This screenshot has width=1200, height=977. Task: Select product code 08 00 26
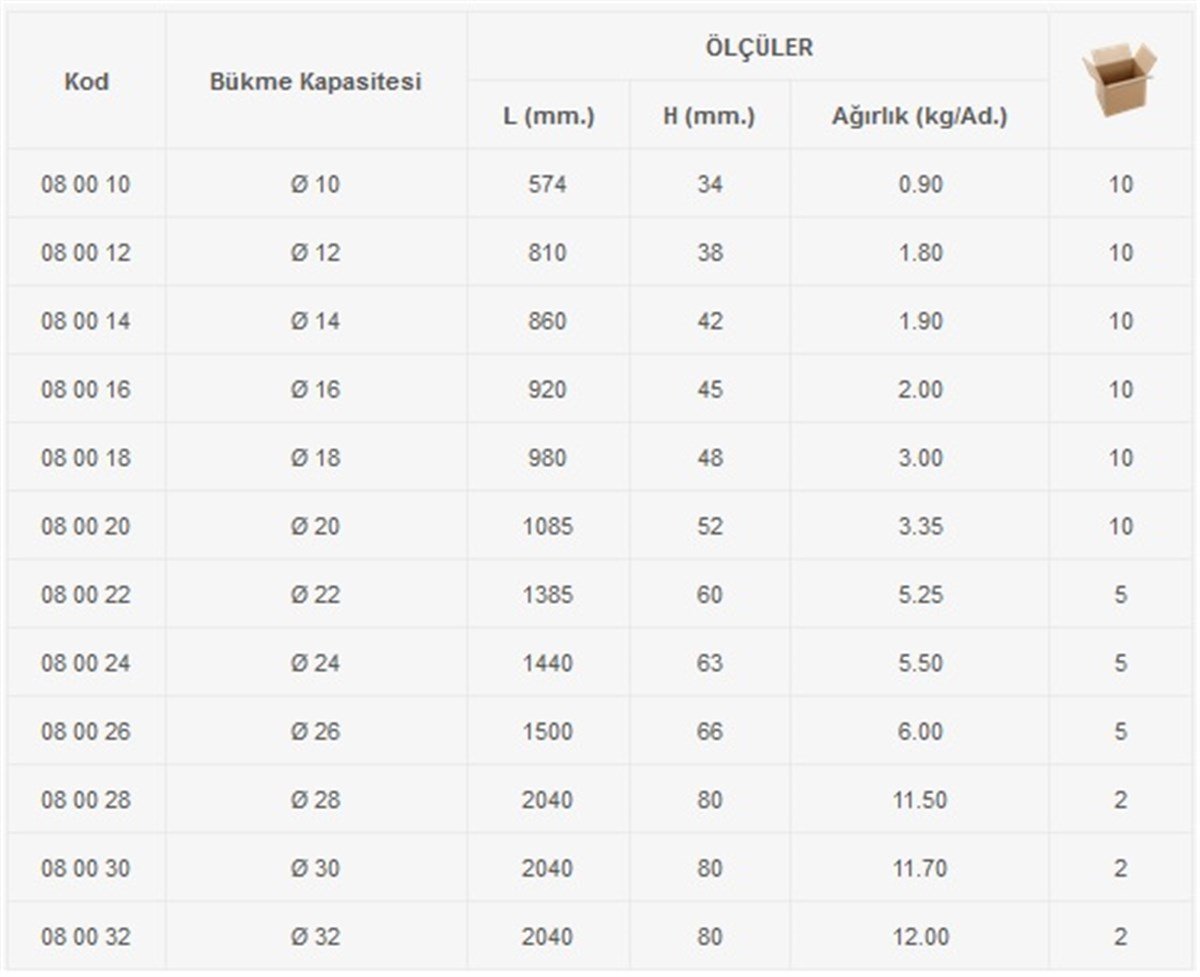[86, 731]
